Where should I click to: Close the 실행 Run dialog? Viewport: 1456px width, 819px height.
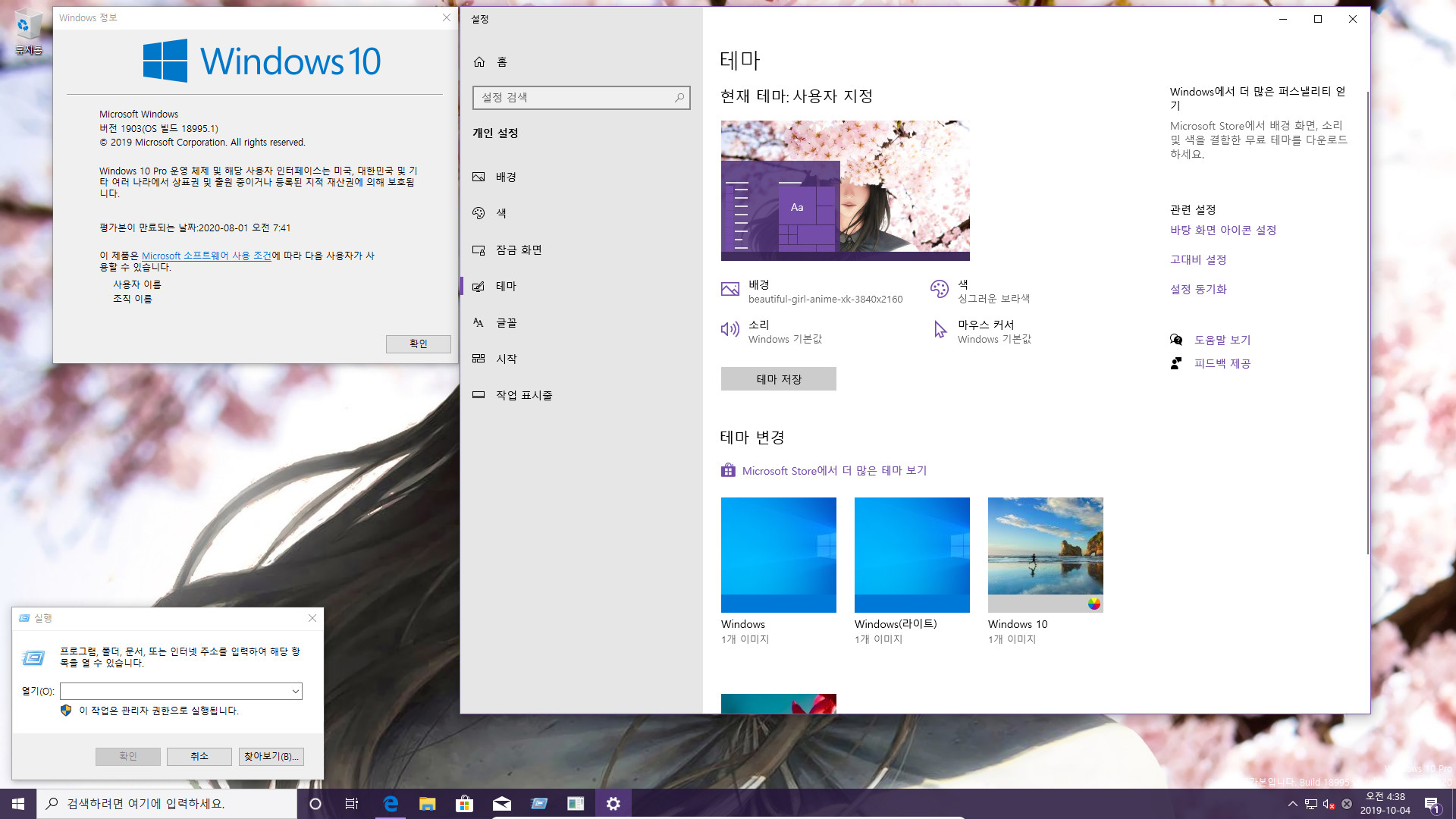point(312,618)
